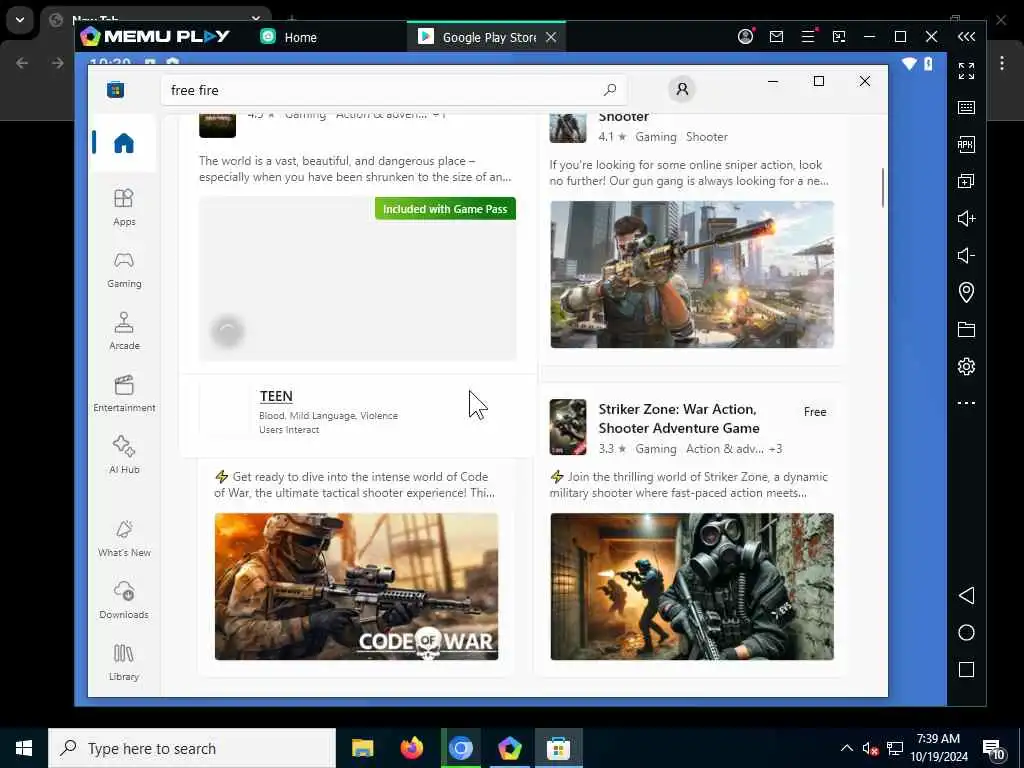
Task: Collapse the MEmu sidebar with triple chevron
Action: pyautogui.click(x=966, y=37)
